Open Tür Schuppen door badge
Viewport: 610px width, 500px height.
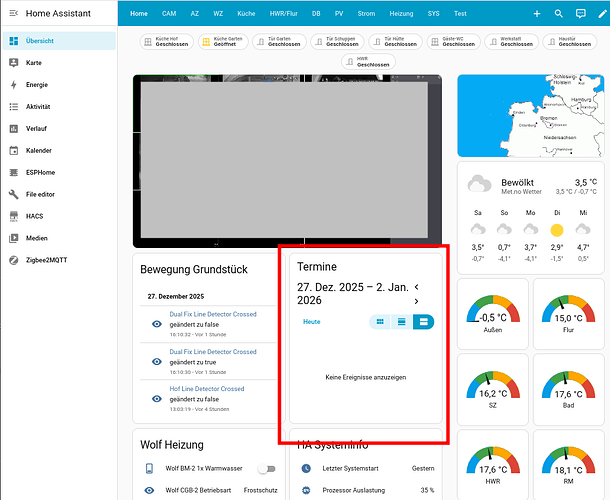(x=337, y=42)
